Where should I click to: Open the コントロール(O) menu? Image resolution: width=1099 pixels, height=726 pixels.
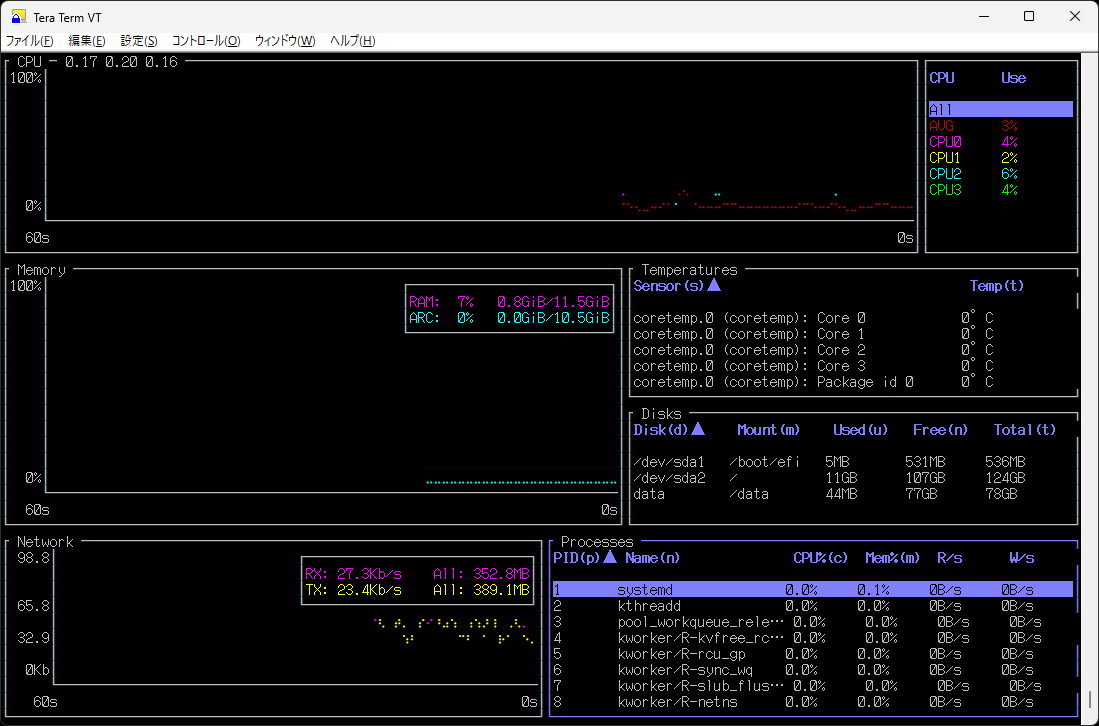(206, 41)
